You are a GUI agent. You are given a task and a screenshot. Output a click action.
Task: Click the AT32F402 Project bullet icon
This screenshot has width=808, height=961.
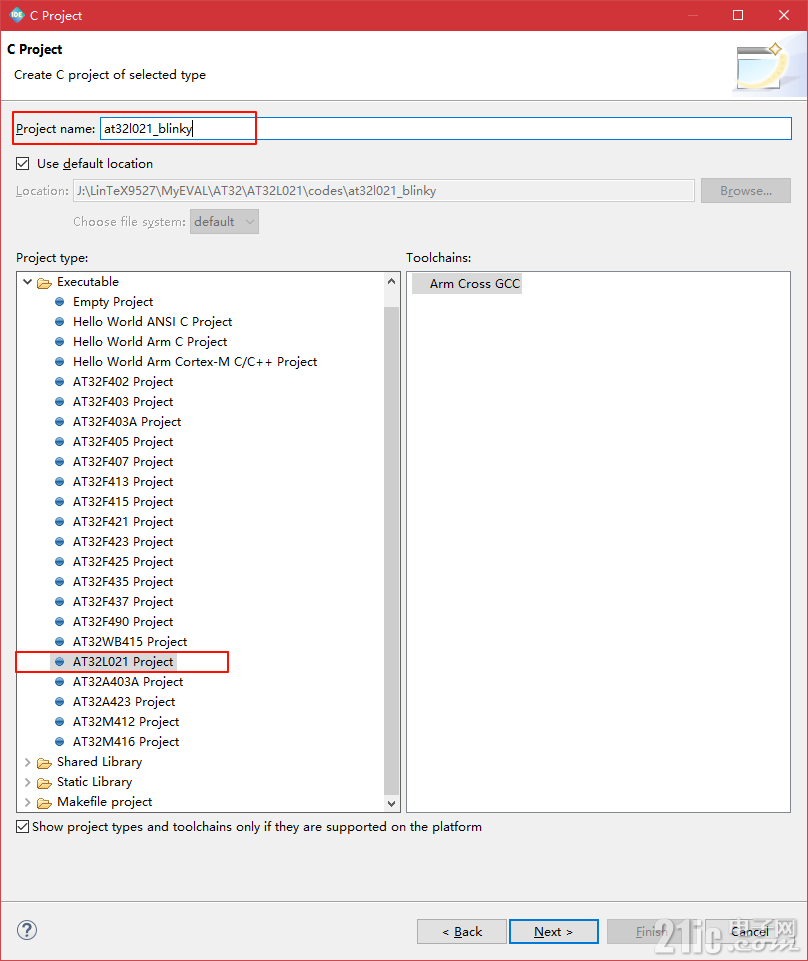59,381
